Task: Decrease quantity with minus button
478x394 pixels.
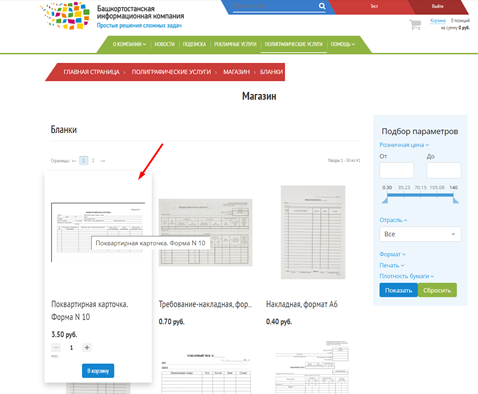Action: [x=56, y=348]
